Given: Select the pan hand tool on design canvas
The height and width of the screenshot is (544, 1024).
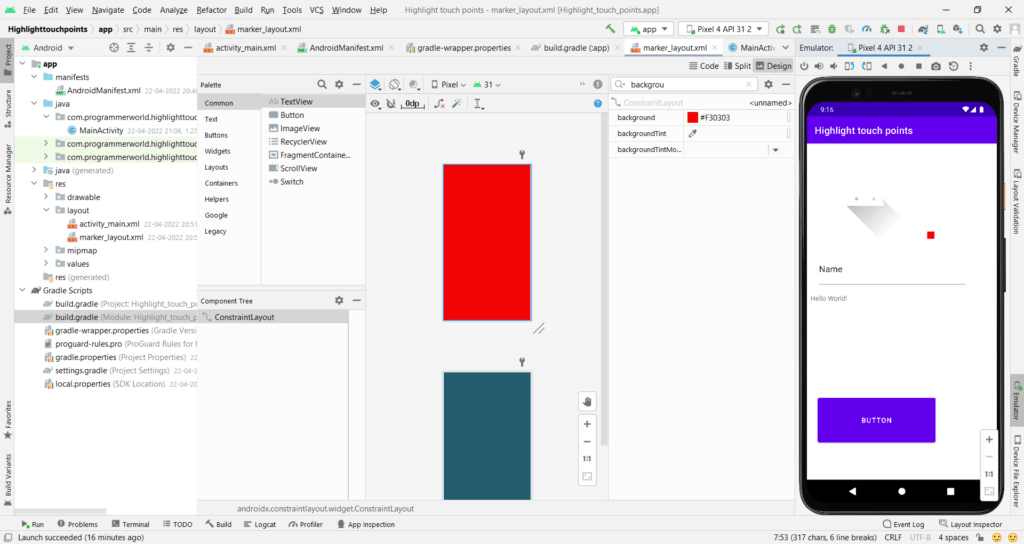Looking at the screenshot, I should point(587,402).
